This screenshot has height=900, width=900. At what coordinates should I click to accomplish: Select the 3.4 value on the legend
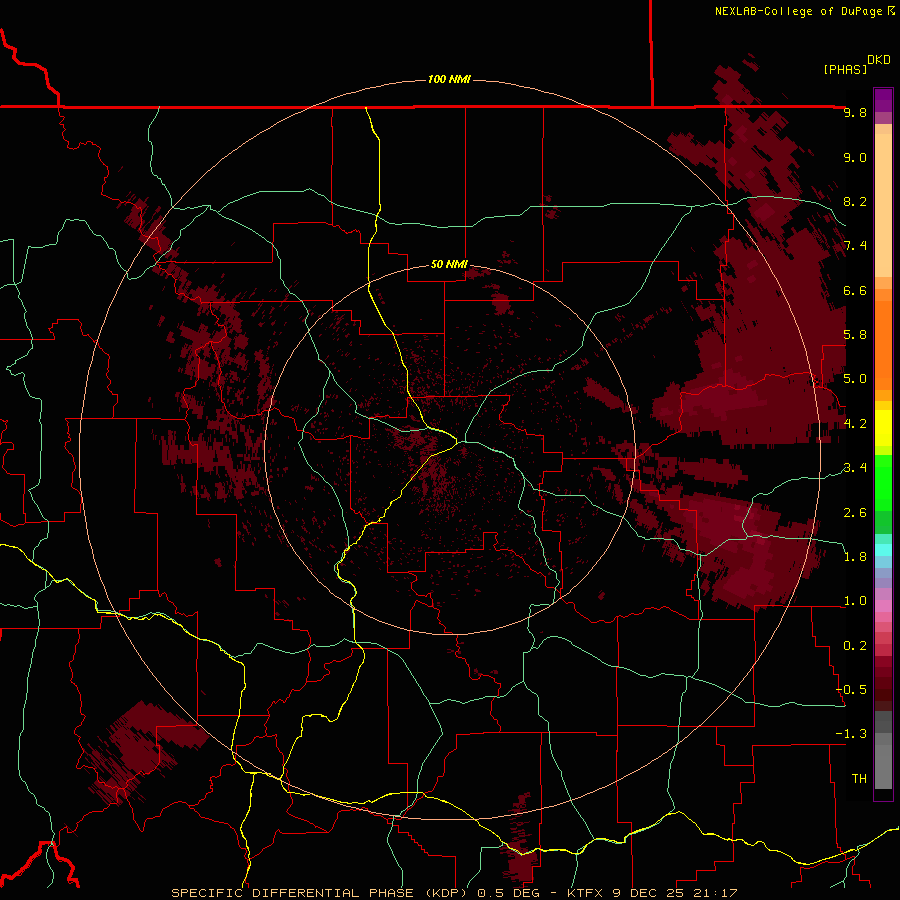[855, 468]
